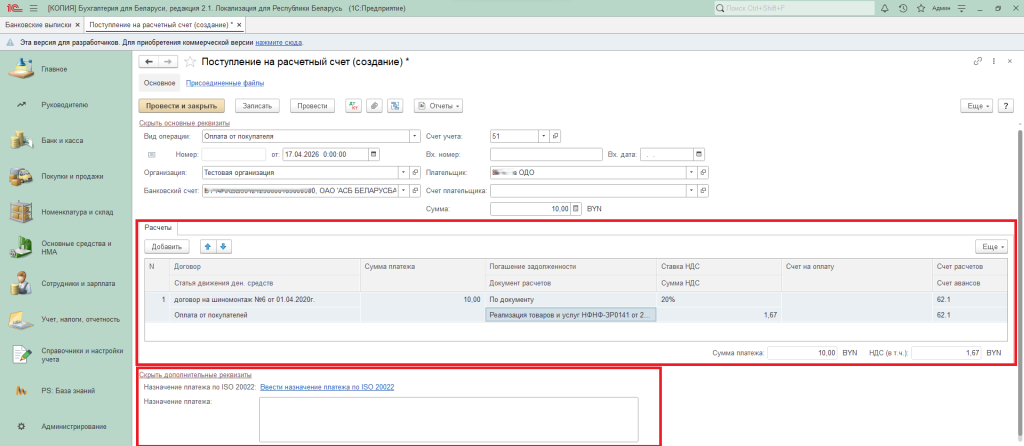The width and height of the screenshot is (1024, 446).
Task: Open calendar picker for date field
Action: coord(374,154)
